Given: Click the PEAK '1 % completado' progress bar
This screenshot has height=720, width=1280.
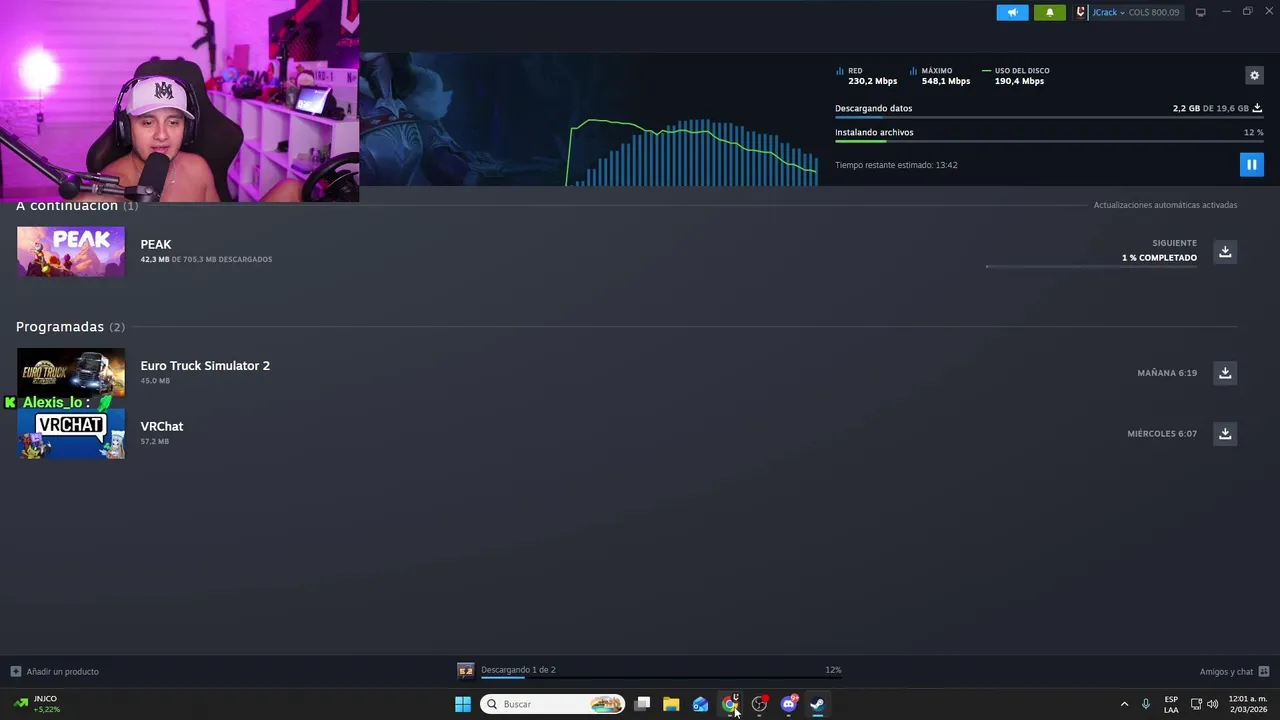Looking at the screenshot, I should coord(1091,267).
